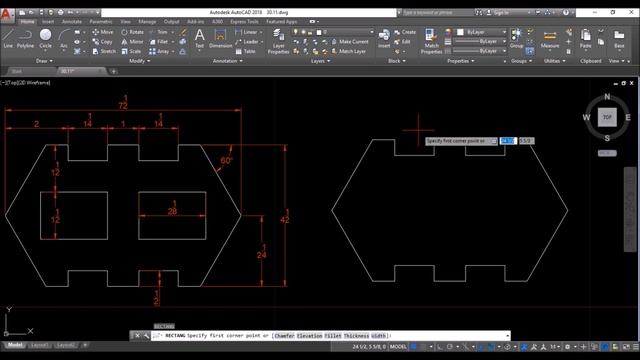Click Make Current layer button
The height and width of the screenshot is (360, 640).
point(350,42)
